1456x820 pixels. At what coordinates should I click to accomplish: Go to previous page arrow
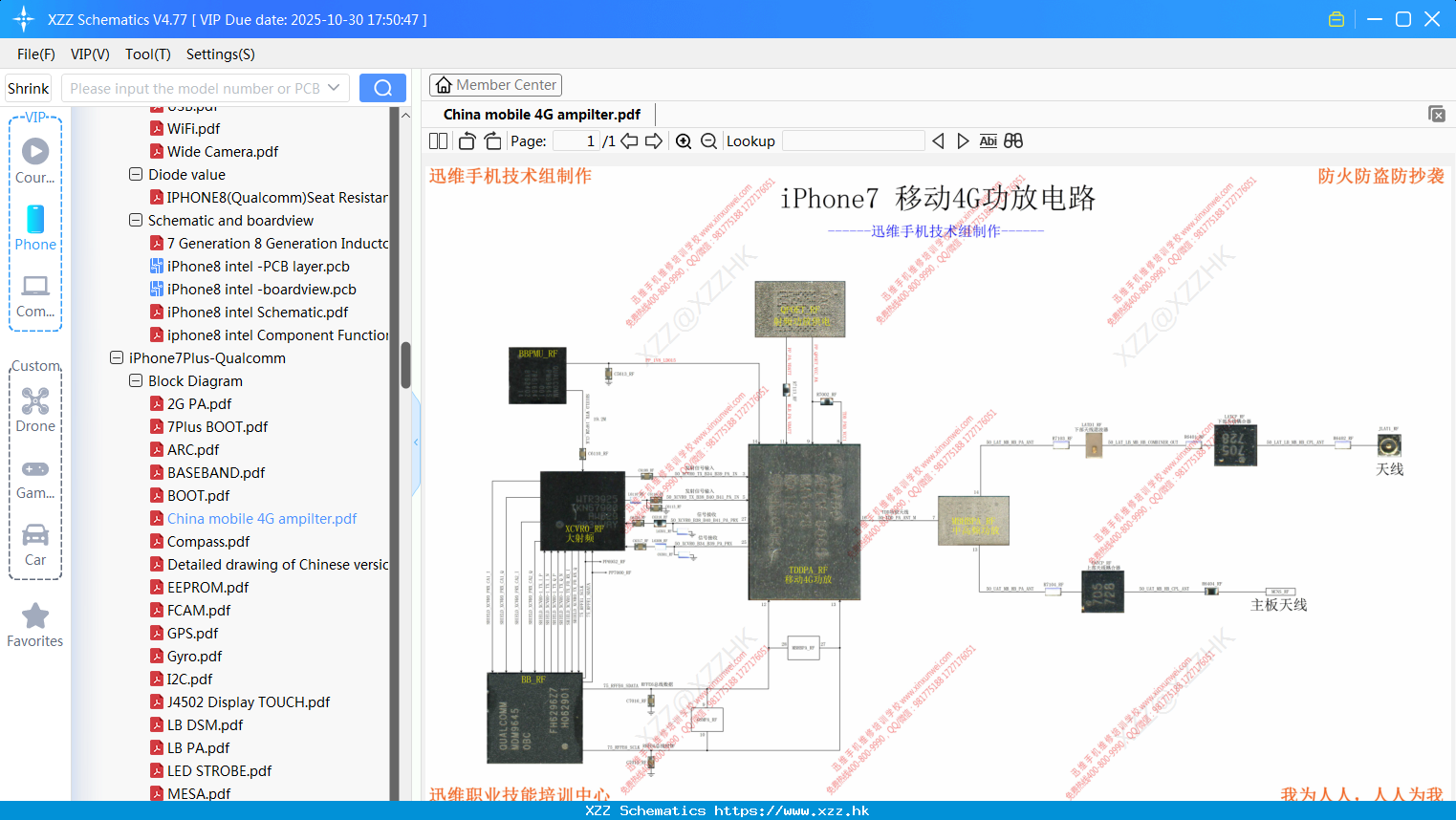coord(629,141)
